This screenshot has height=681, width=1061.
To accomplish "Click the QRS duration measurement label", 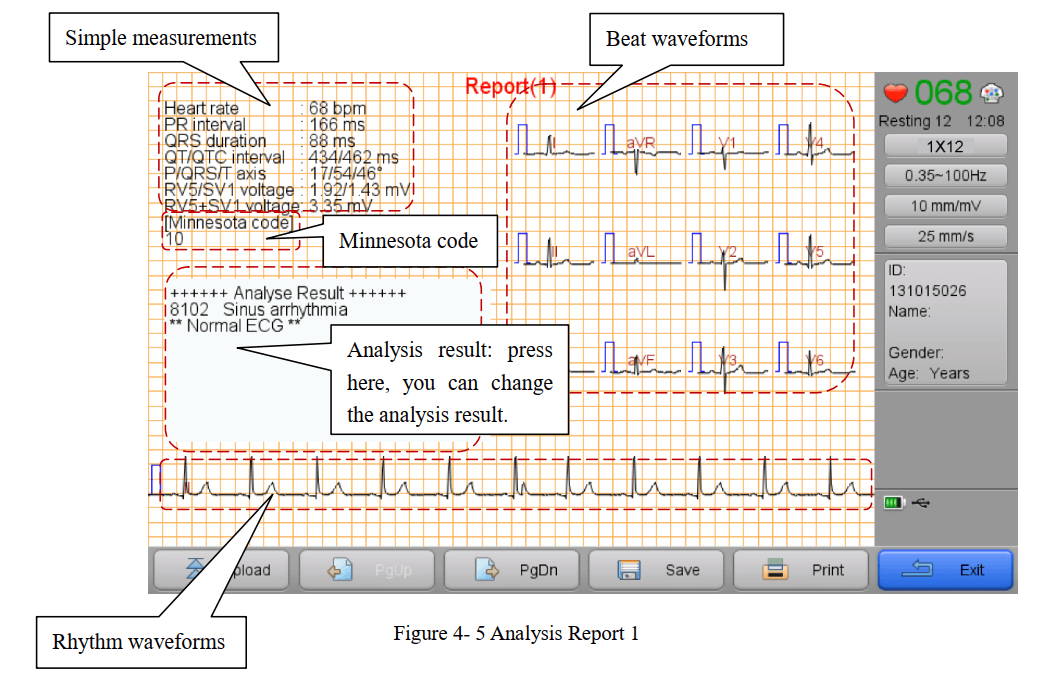I will (215, 141).
